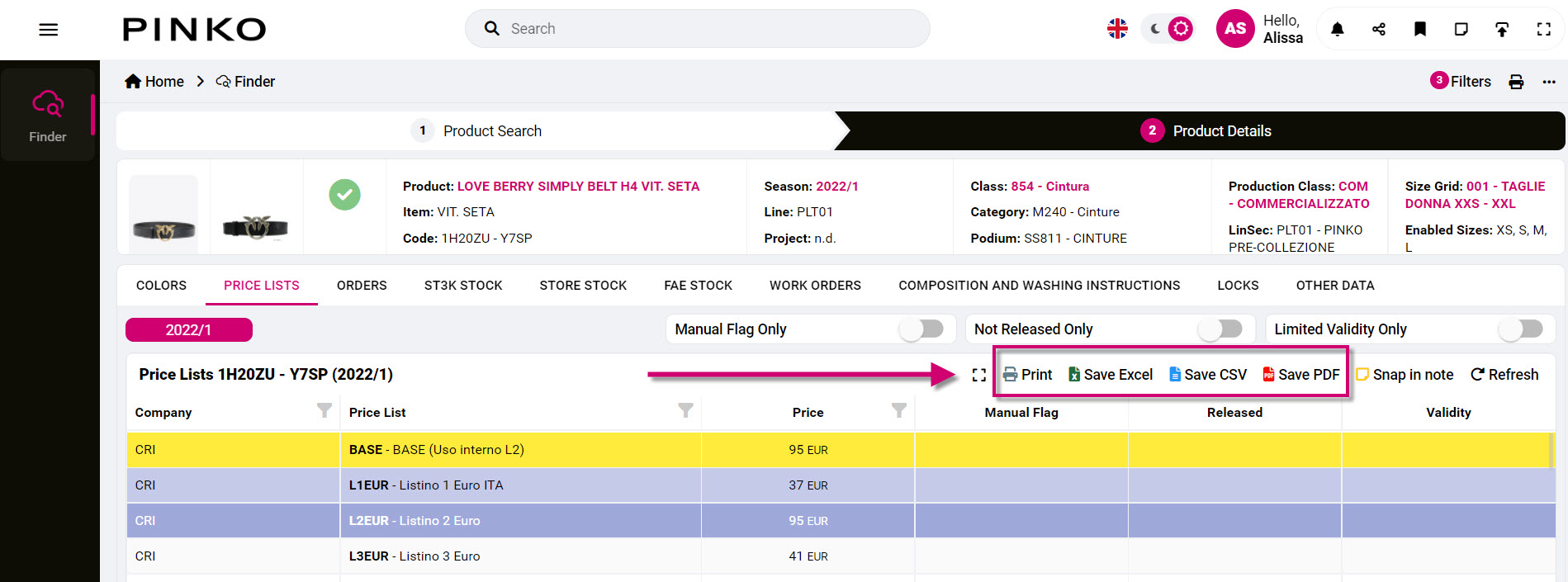Open the second belt thumbnail
Image resolution: width=1568 pixels, height=582 pixels.
[256, 226]
